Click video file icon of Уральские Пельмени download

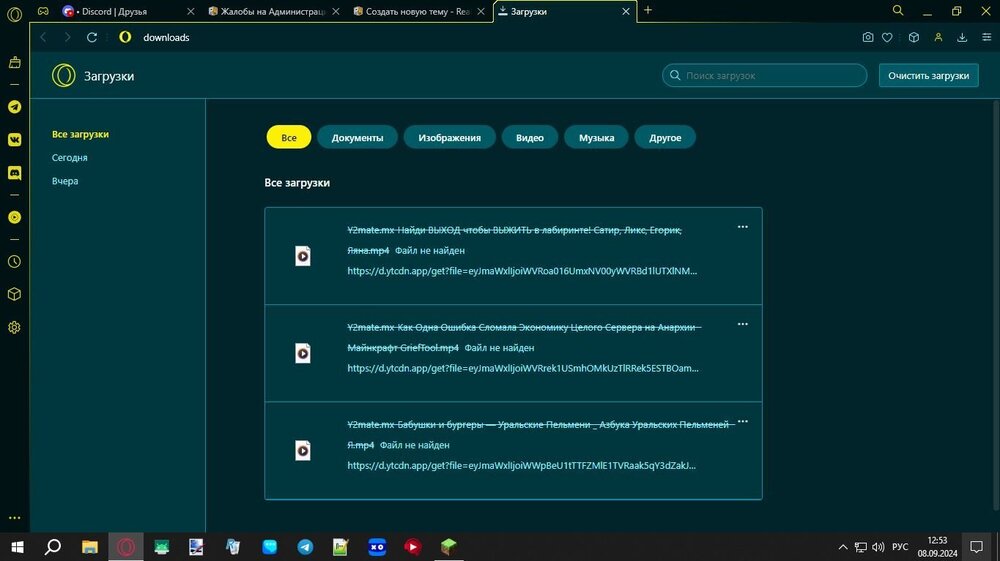(x=303, y=451)
